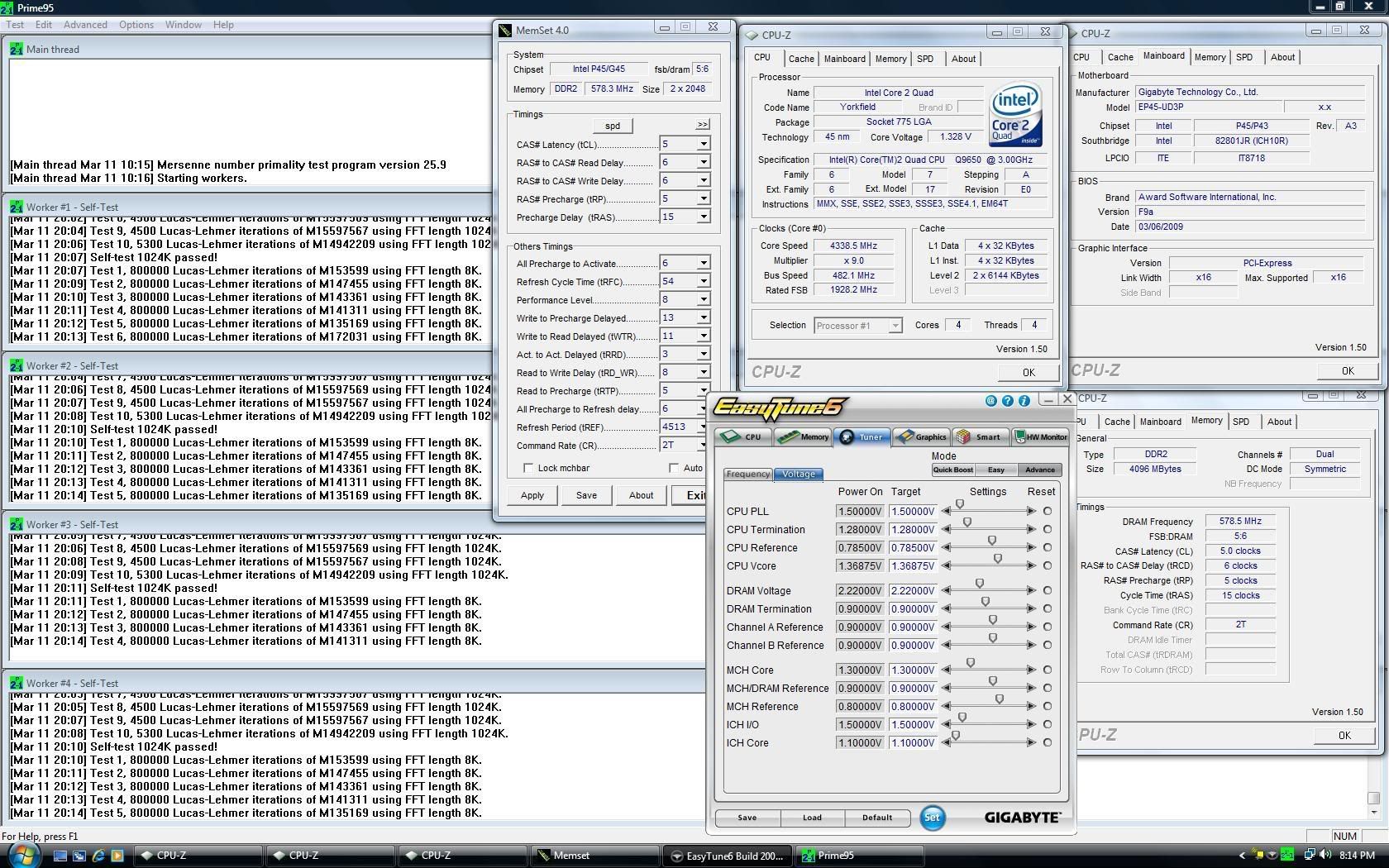Decrease DRAM Voltage with left arrow

pos(947,591)
